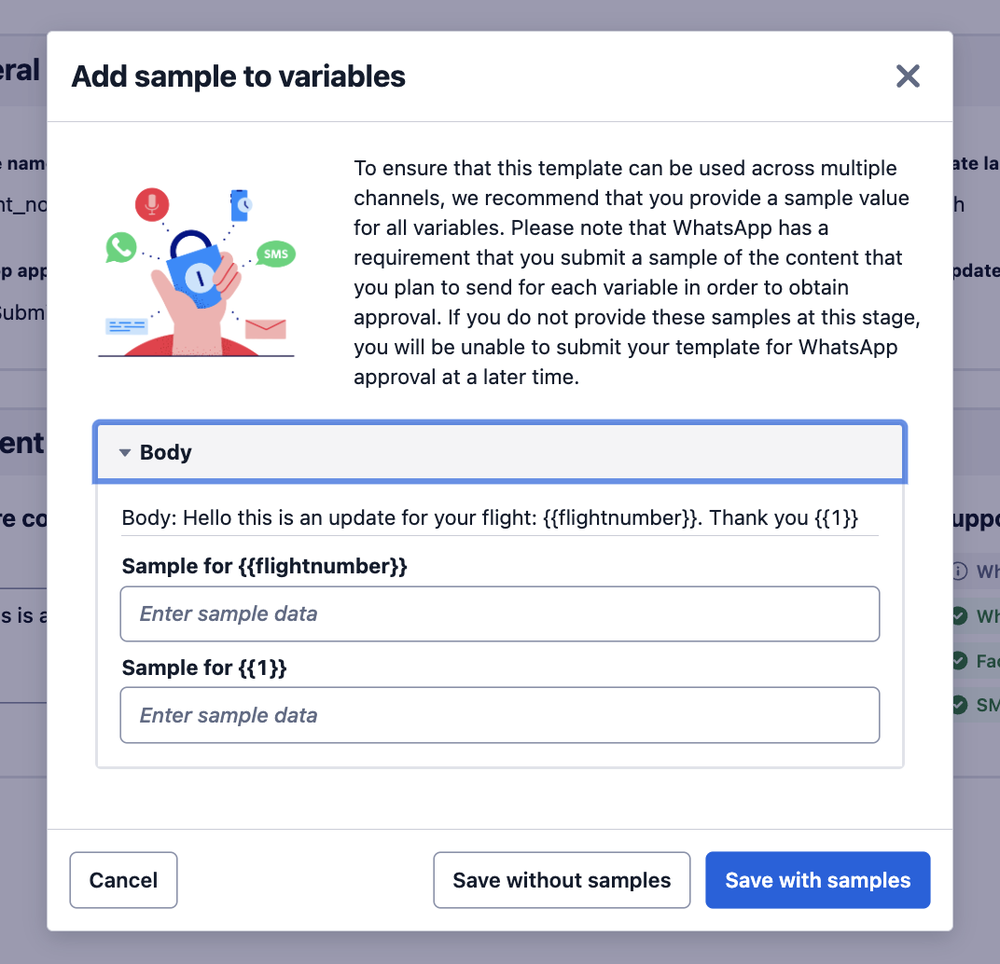Click the dialog title Add sample to variables
Screen dimensions: 1000x964
[x=238, y=76]
